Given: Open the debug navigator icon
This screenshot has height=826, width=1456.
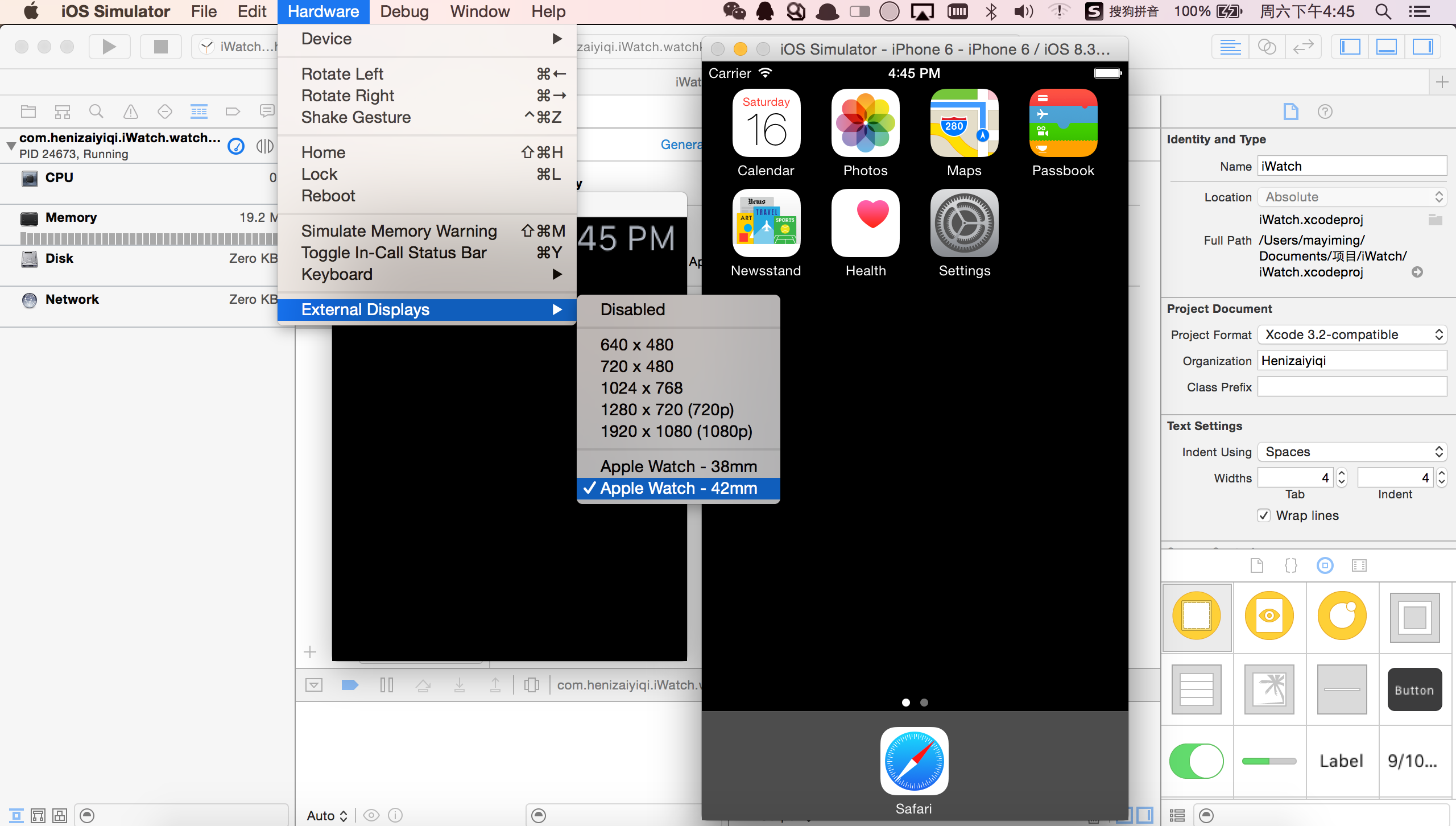Looking at the screenshot, I should coord(198,111).
